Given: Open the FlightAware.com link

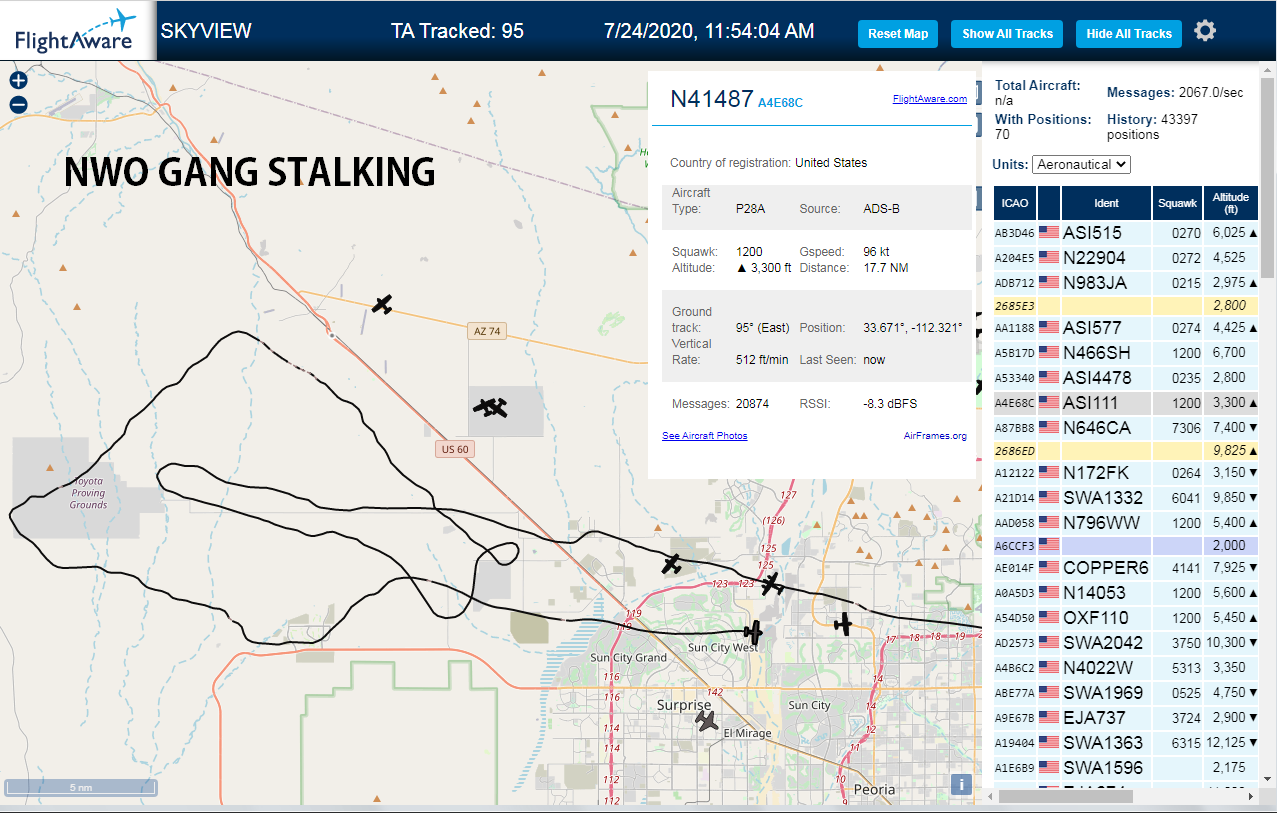Looking at the screenshot, I should [x=930, y=99].
